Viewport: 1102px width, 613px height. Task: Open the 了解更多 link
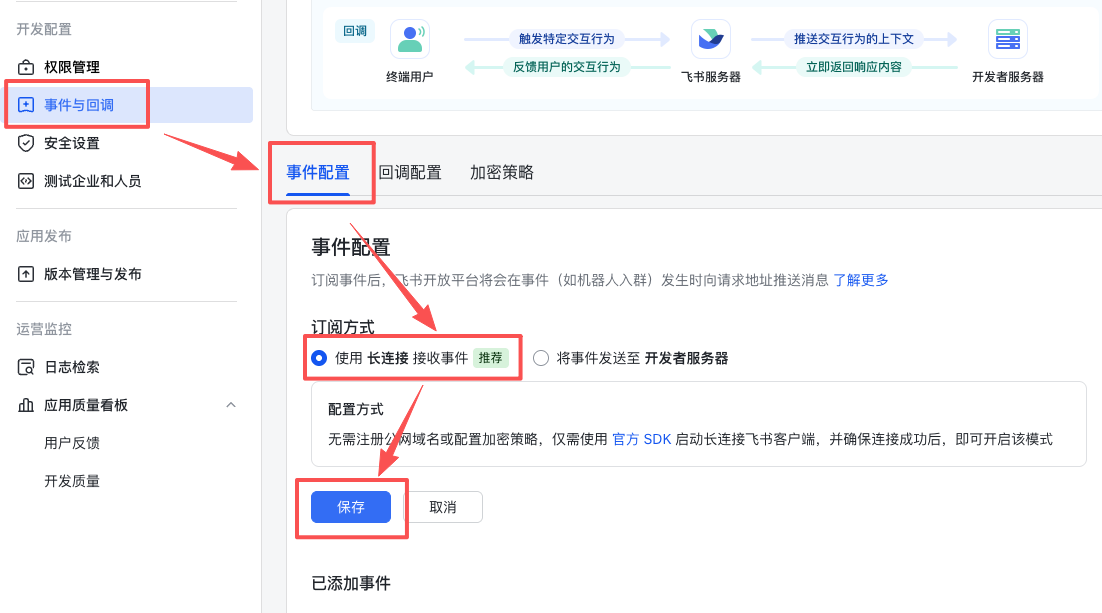tap(860, 280)
